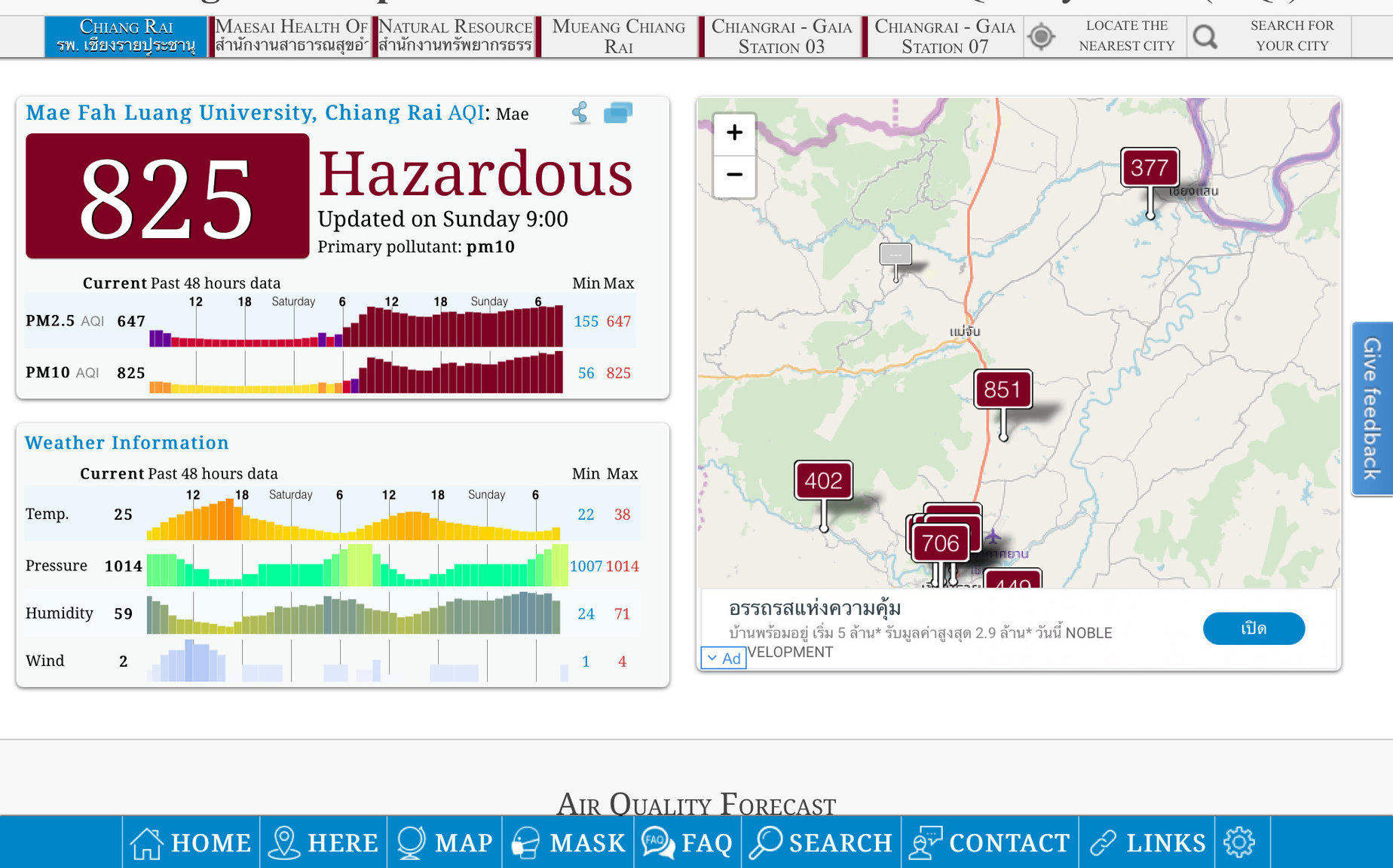Select the 402 AQI map pin
1393x868 pixels.
tap(823, 481)
